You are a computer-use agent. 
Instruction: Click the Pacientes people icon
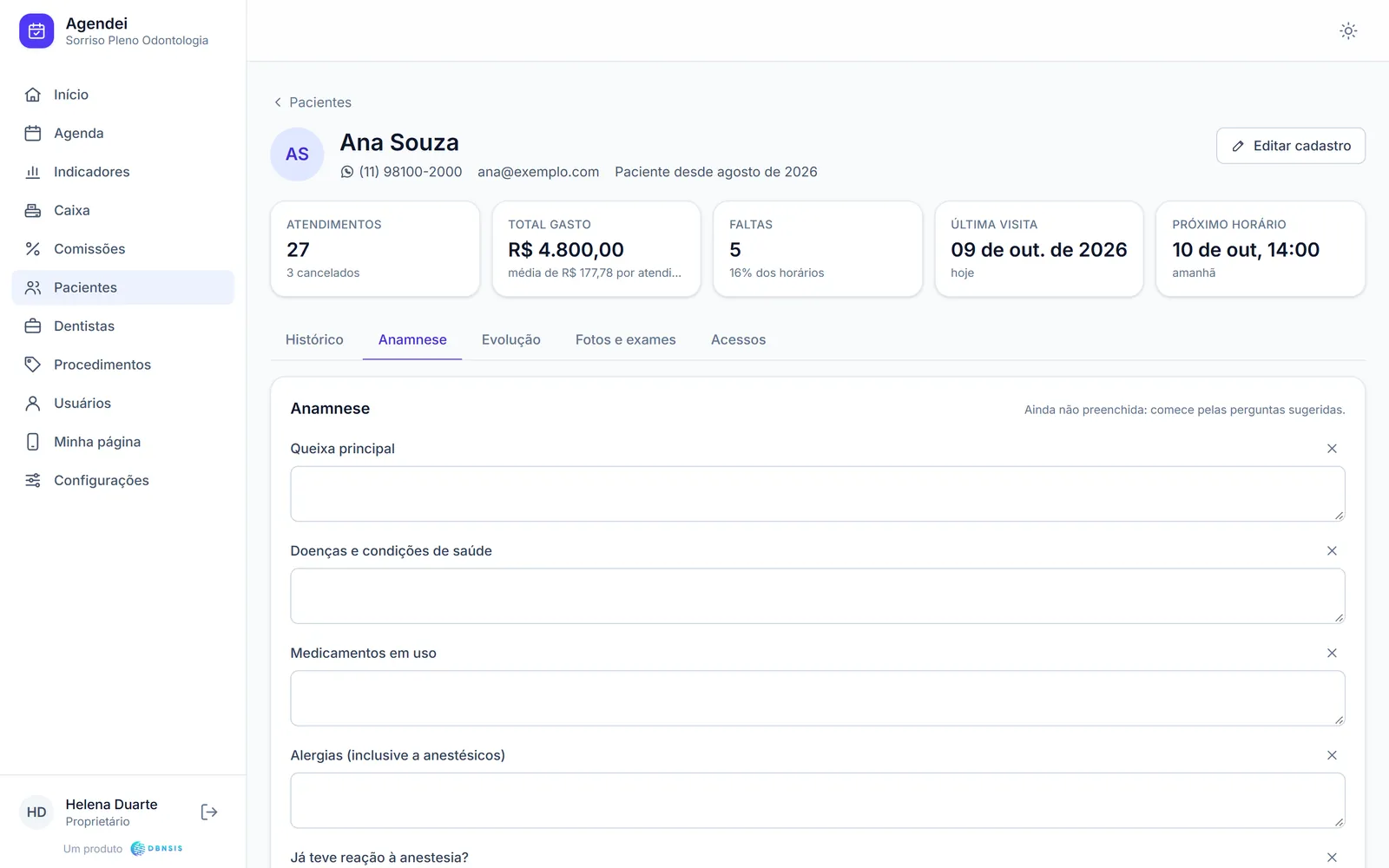coord(33,287)
